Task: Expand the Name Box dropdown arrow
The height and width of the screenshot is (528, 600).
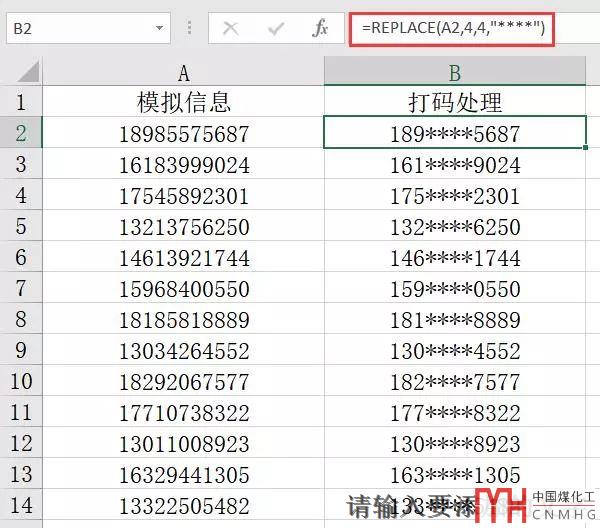Action: click(x=159, y=28)
